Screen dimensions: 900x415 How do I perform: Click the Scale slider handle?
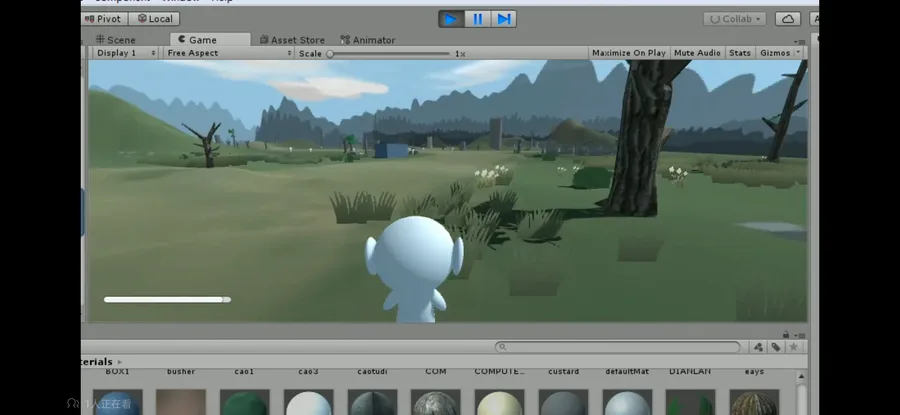[330, 54]
